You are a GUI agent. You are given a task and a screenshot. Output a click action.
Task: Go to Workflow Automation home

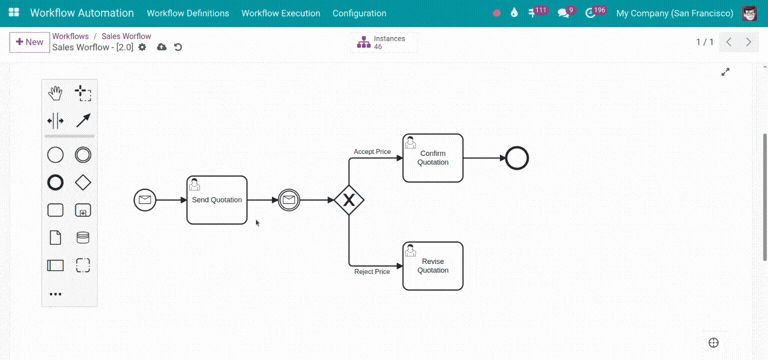coord(82,13)
